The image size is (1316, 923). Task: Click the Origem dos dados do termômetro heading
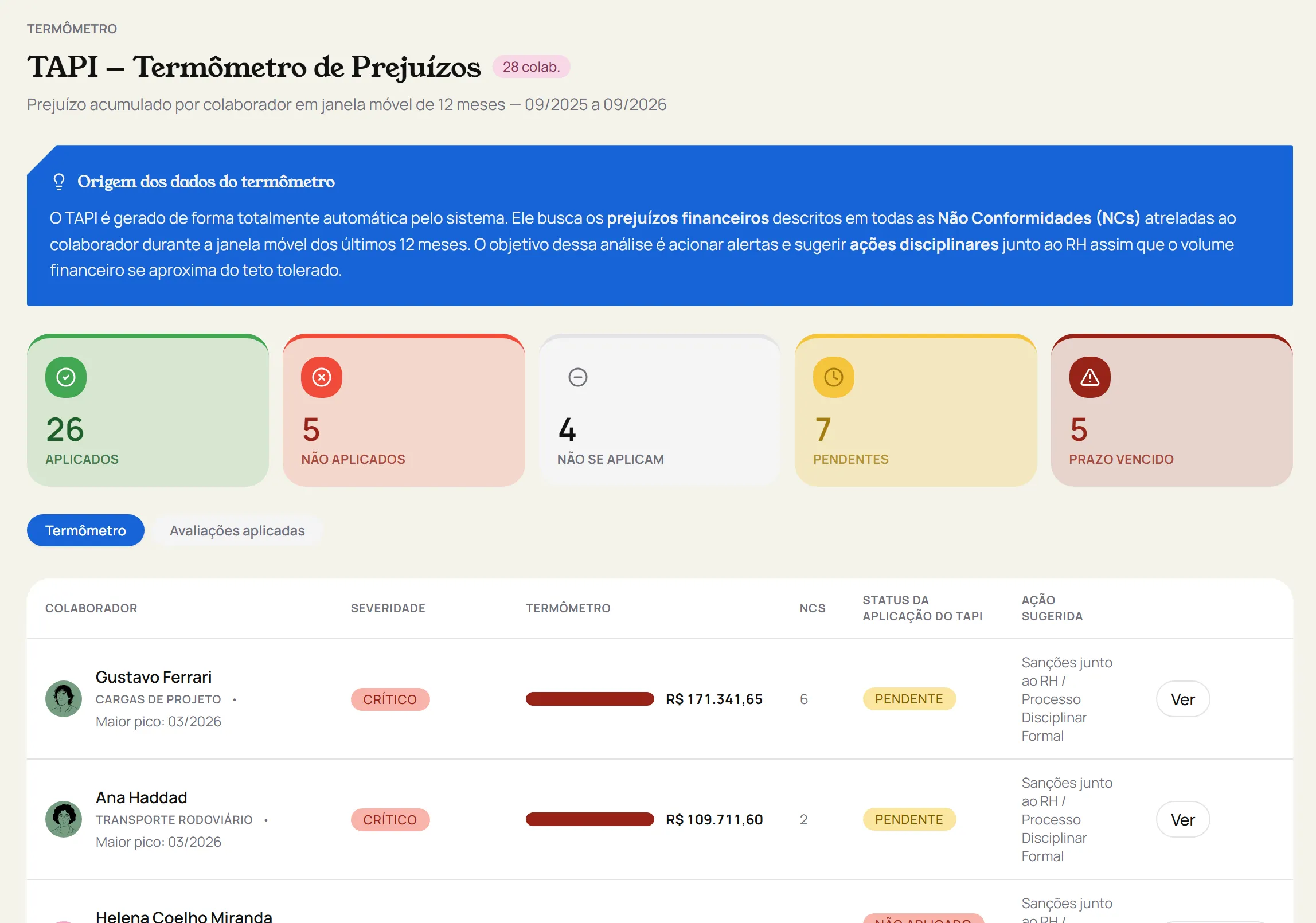point(206,182)
